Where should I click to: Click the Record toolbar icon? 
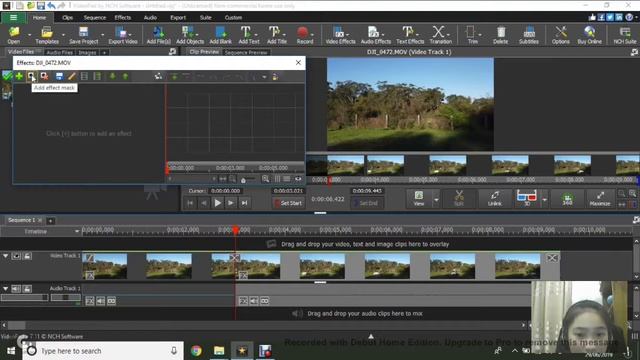click(x=304, y=35)
